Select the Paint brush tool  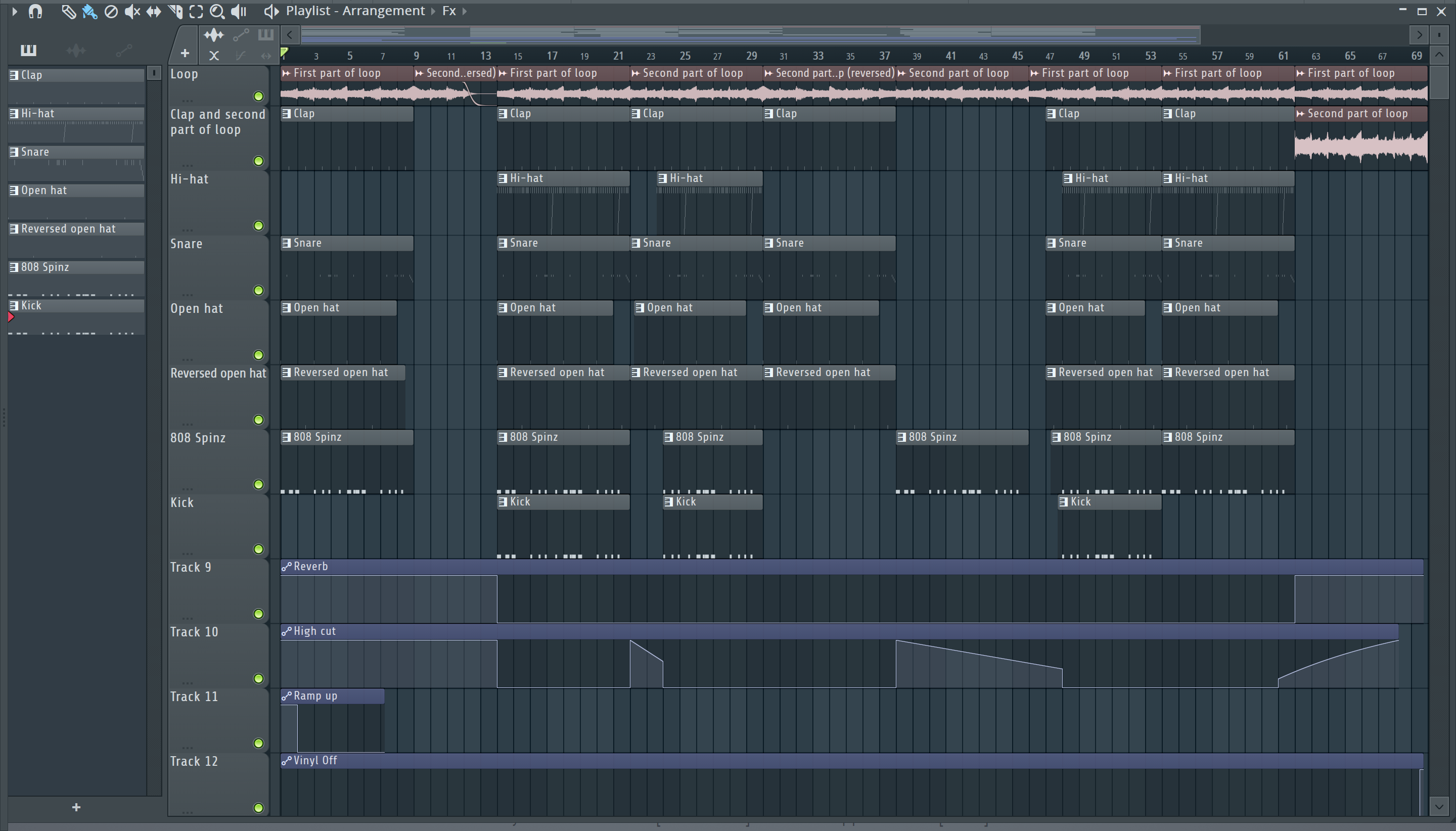point(89,12)
